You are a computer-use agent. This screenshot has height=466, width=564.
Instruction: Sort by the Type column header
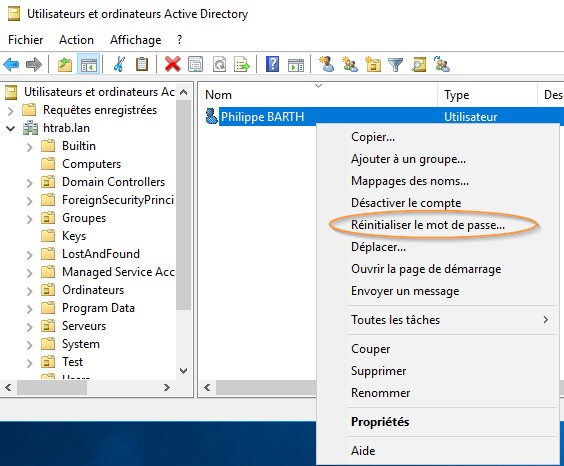pyautogui.click(x=487, y=95)
